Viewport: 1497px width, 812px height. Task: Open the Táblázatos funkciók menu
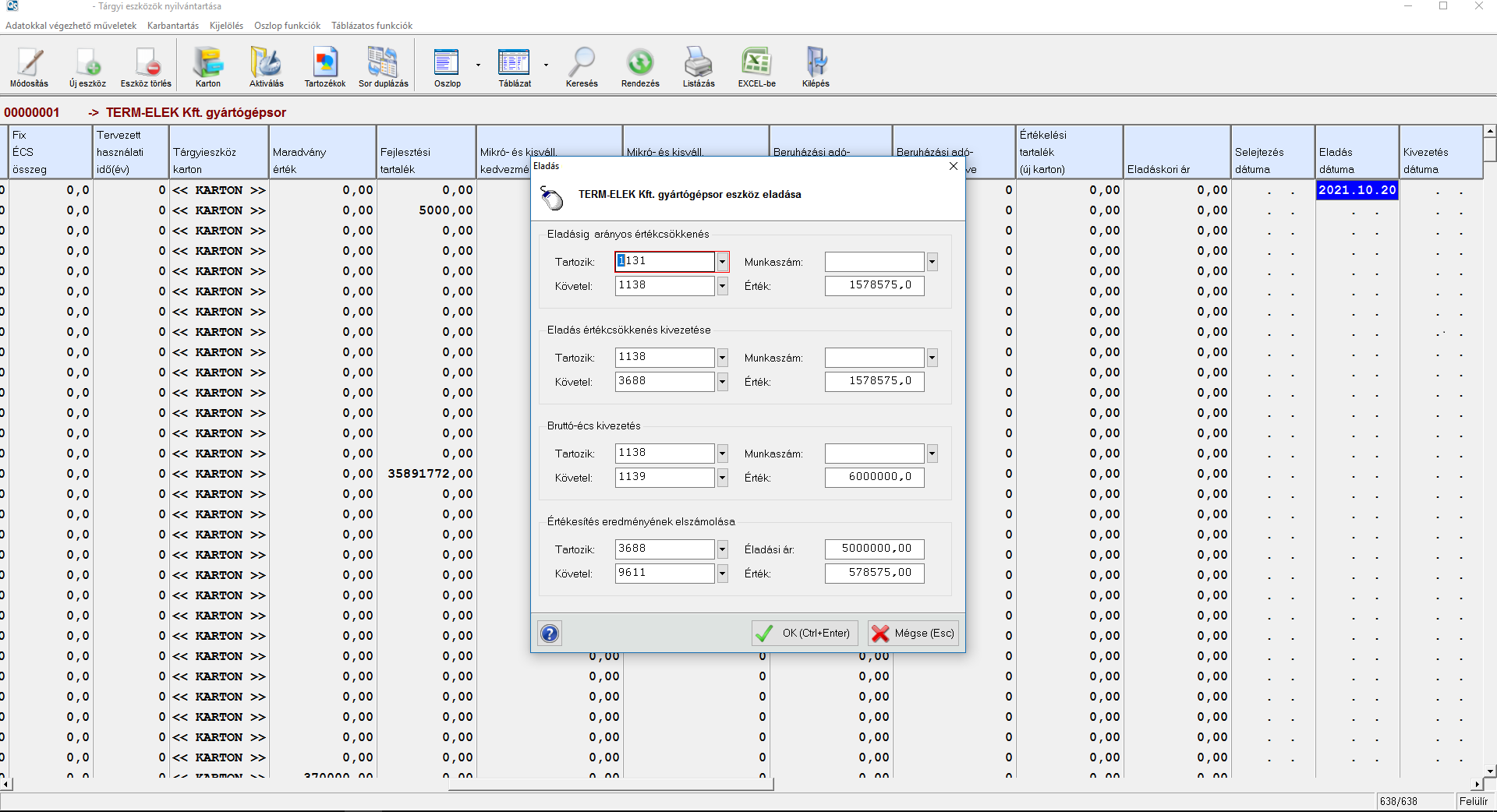372,26
